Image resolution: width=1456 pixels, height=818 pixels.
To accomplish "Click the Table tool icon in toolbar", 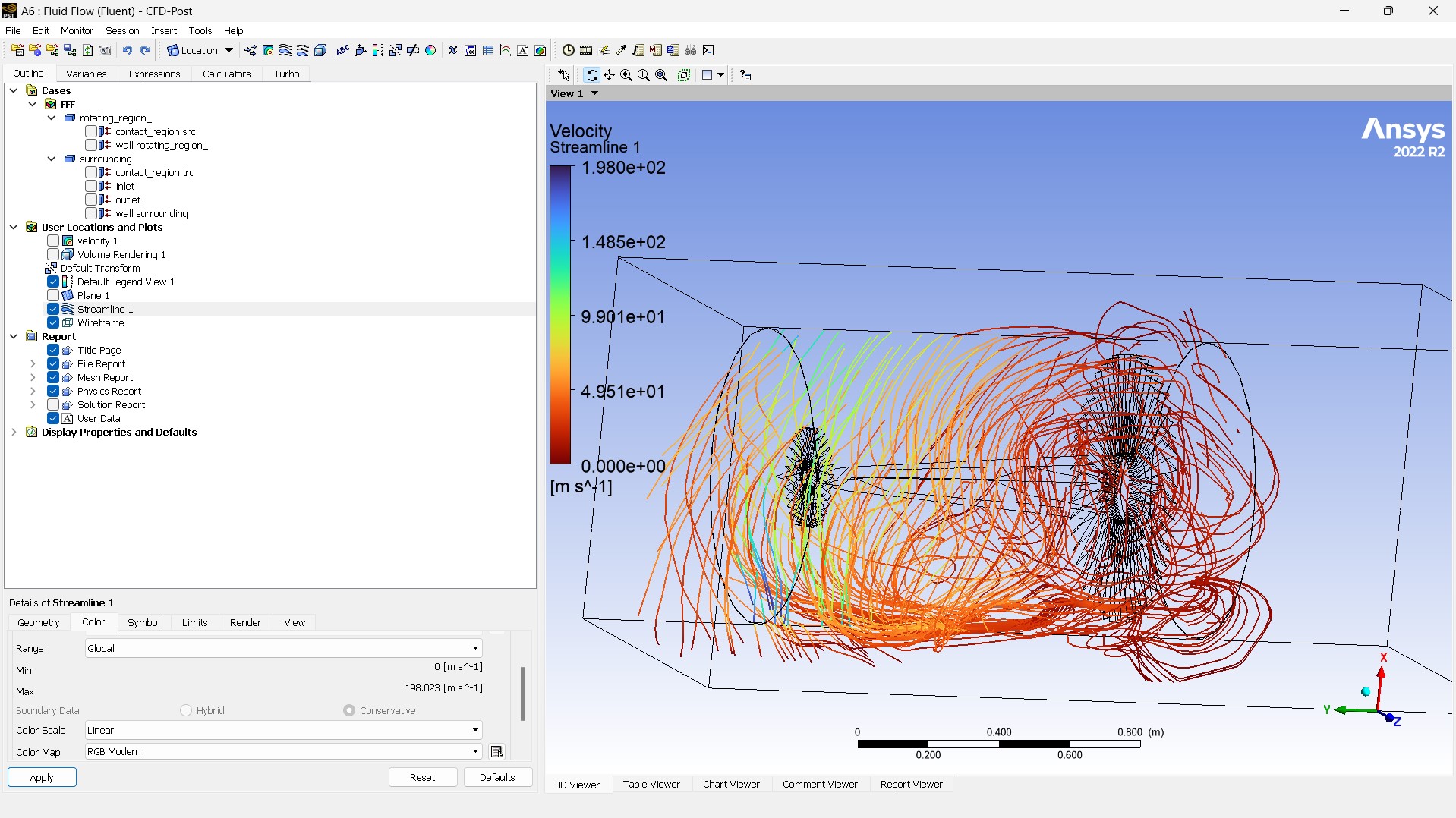I will [x=488, y=50].
